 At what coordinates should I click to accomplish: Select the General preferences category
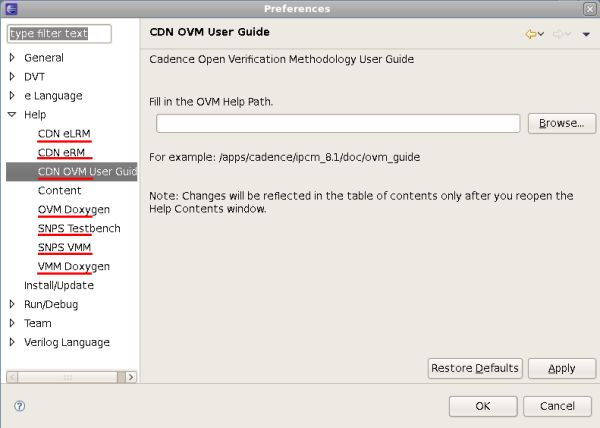[x=44, y=58]
